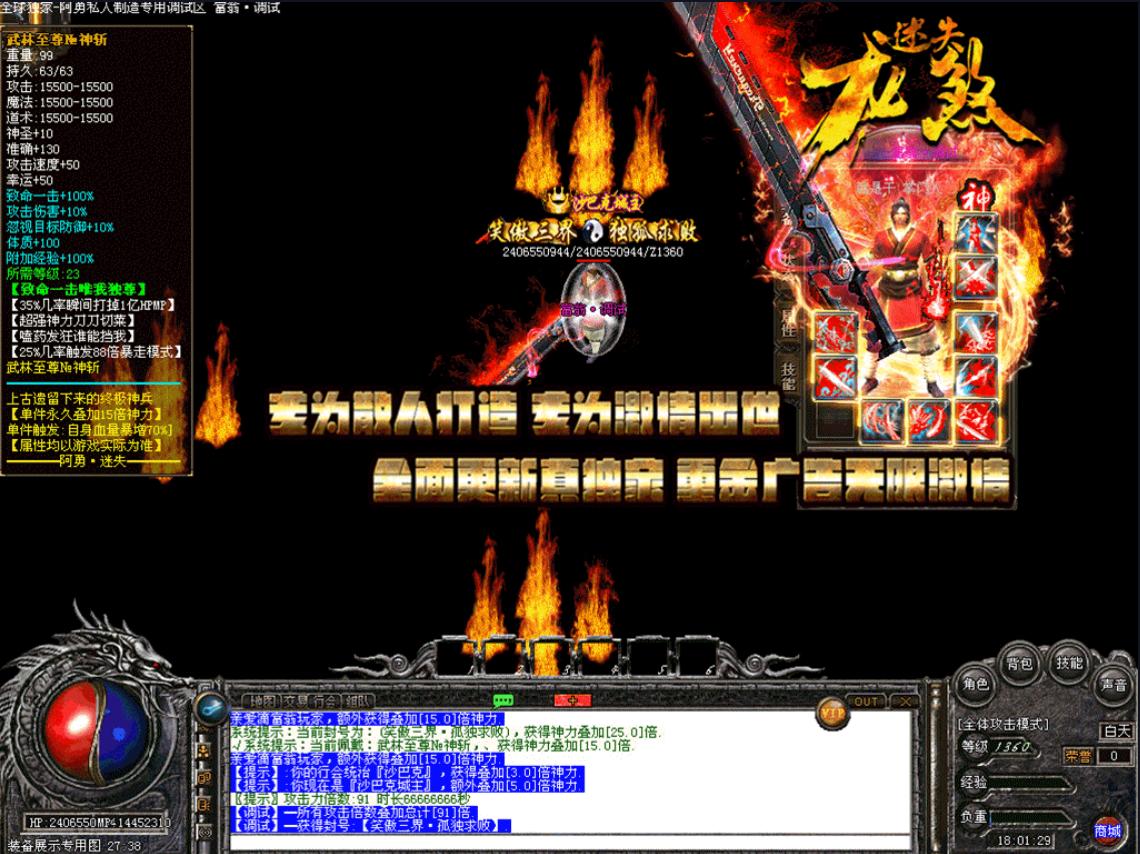Select quick item slot 3
Screen dimensions: 1140x854
click(553, 658)
